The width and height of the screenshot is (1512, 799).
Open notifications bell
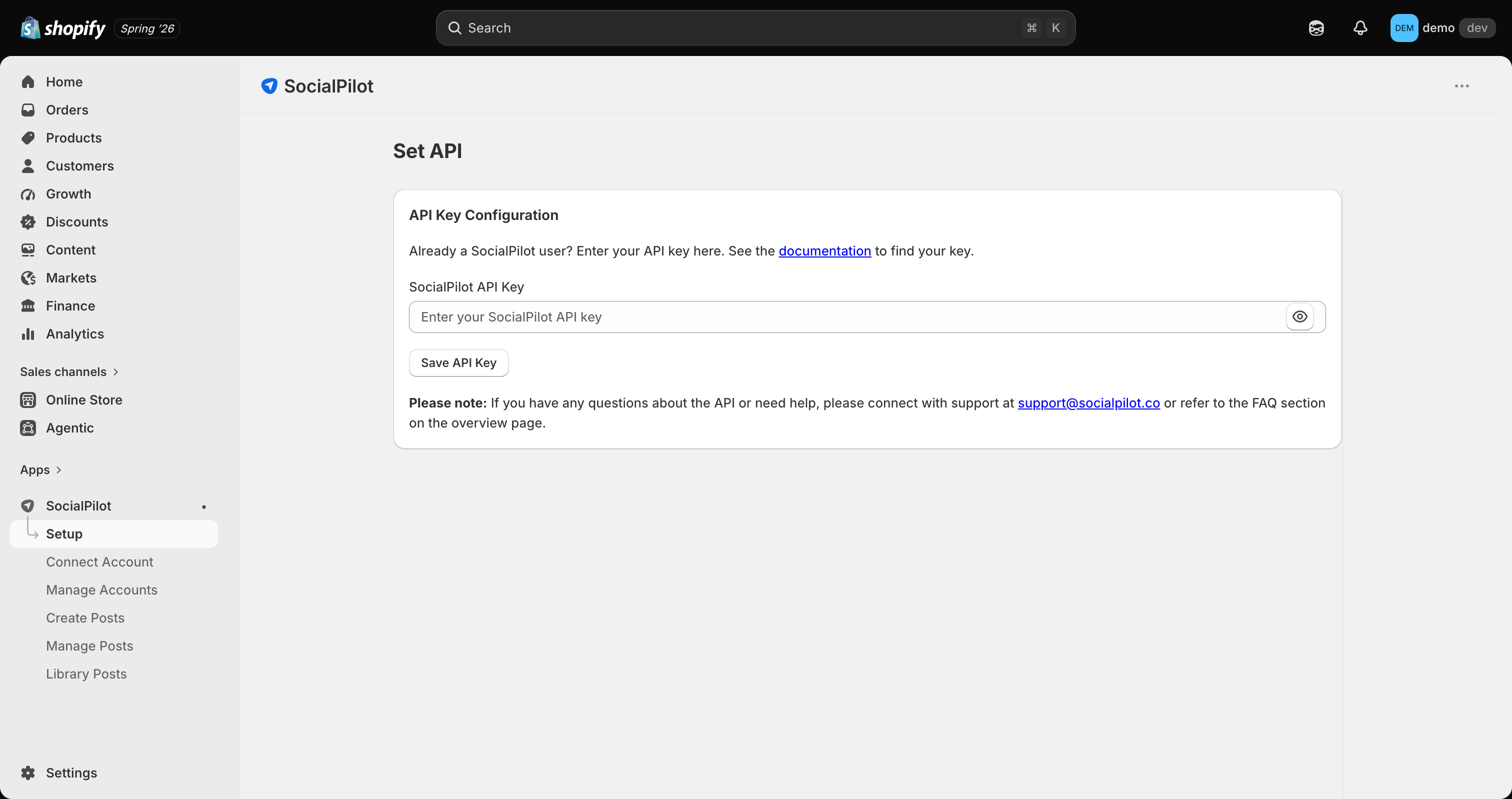pos(1360,28)
